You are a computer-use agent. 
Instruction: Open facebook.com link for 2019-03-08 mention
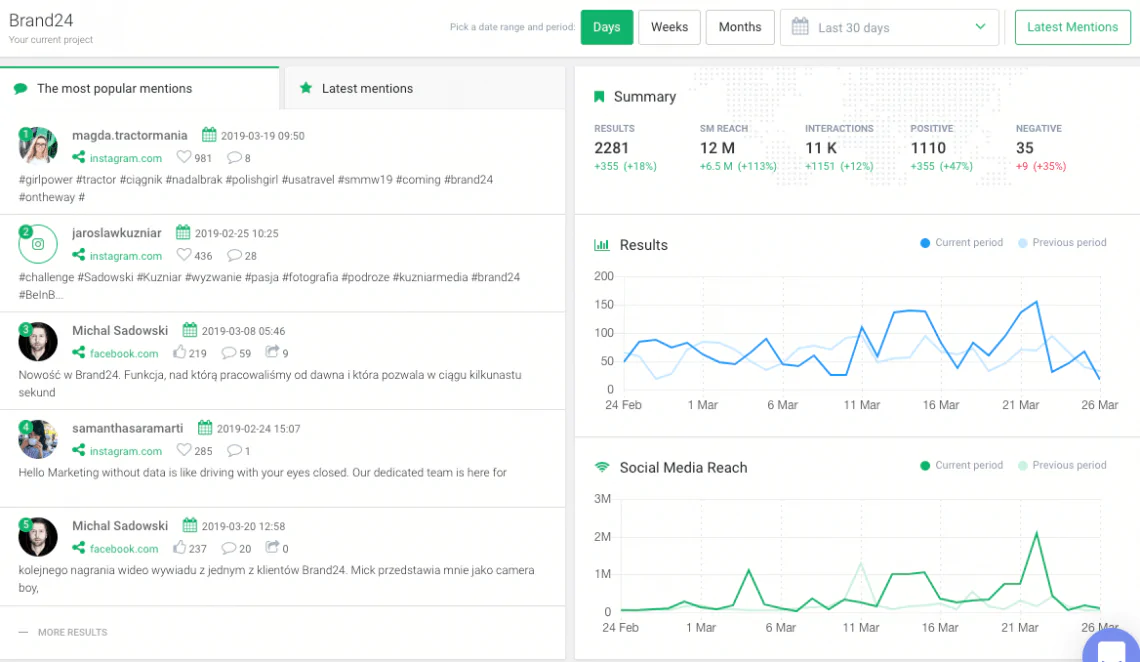(x=124, y=353)
